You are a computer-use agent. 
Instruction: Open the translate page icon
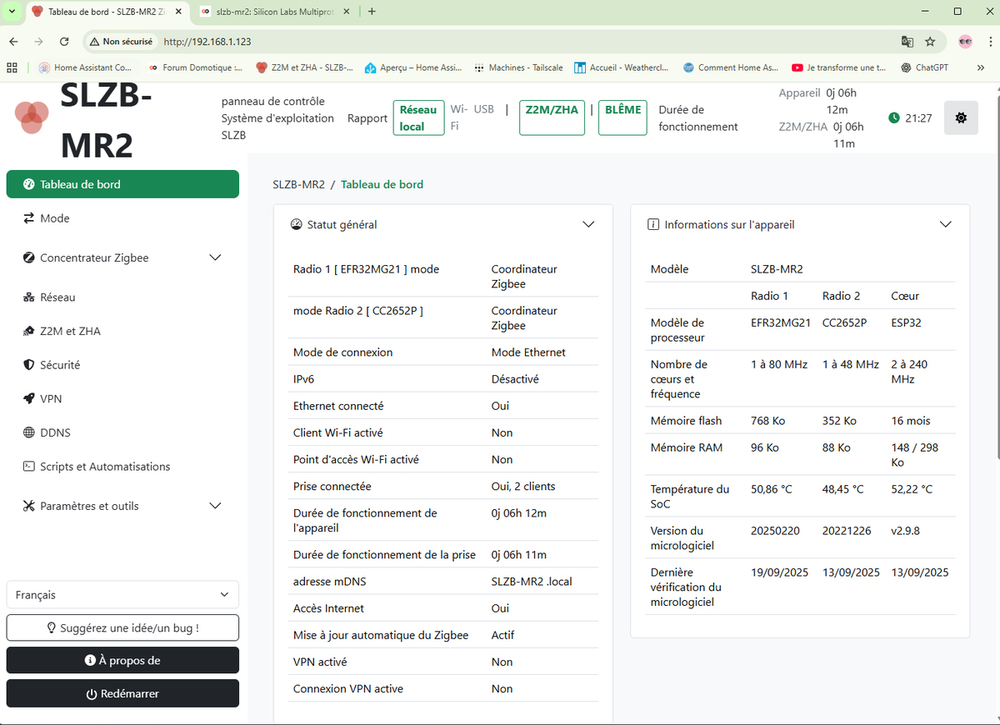(907, 41)
